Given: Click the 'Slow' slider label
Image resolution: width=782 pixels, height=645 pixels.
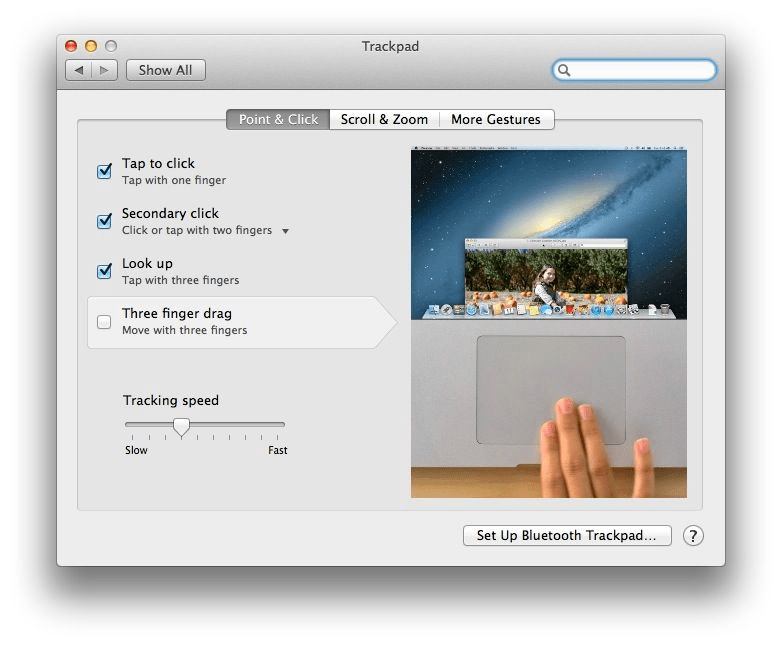Looking at the screenshot, I should coord(136,450).
